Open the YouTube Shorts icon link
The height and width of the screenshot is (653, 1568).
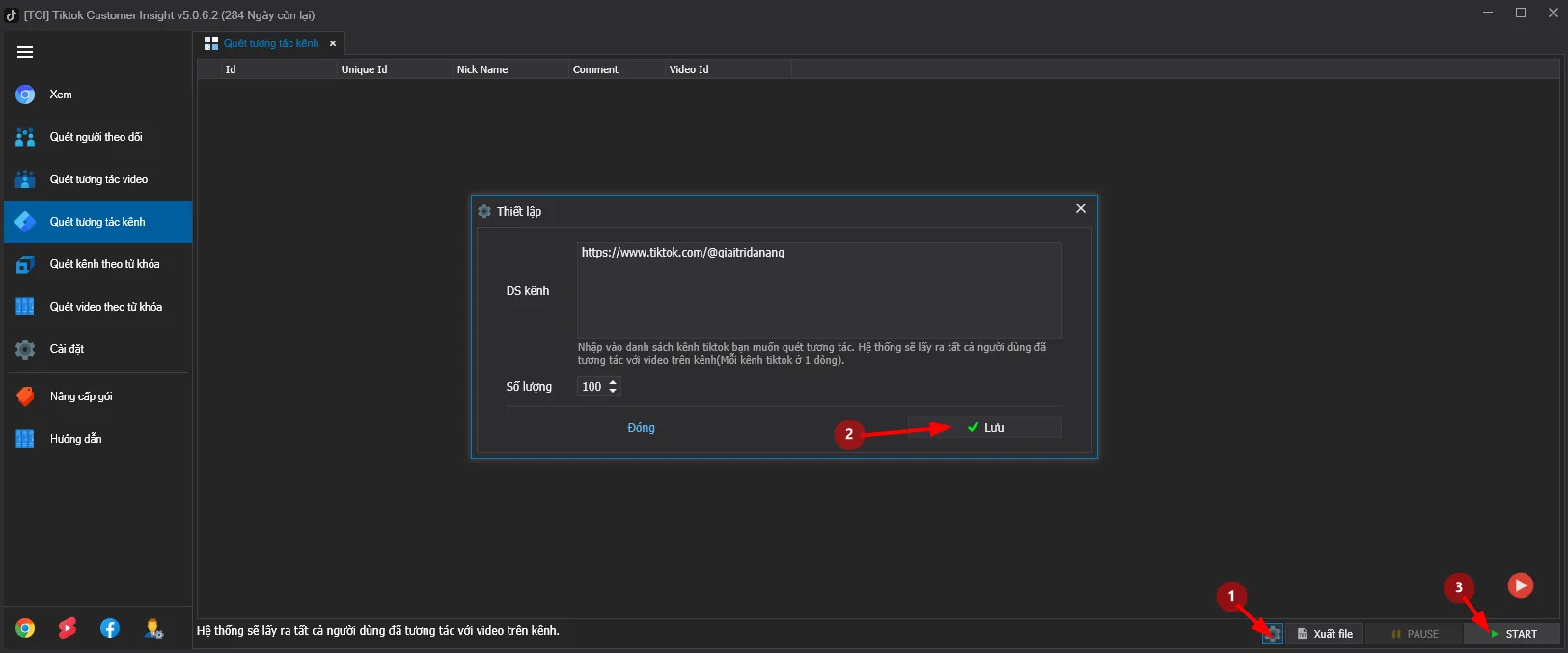click(68, 629)
